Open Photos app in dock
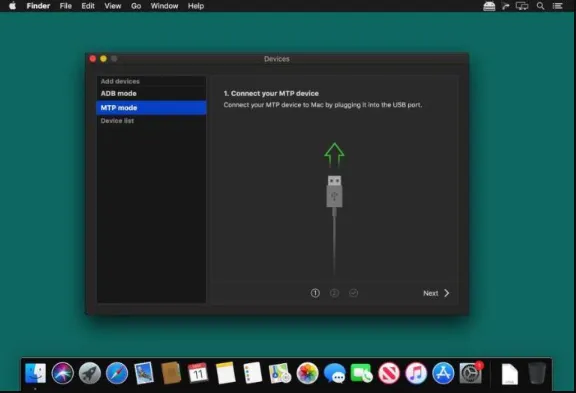This screenshot has height=393, width=576. click(x=307, y=373)
